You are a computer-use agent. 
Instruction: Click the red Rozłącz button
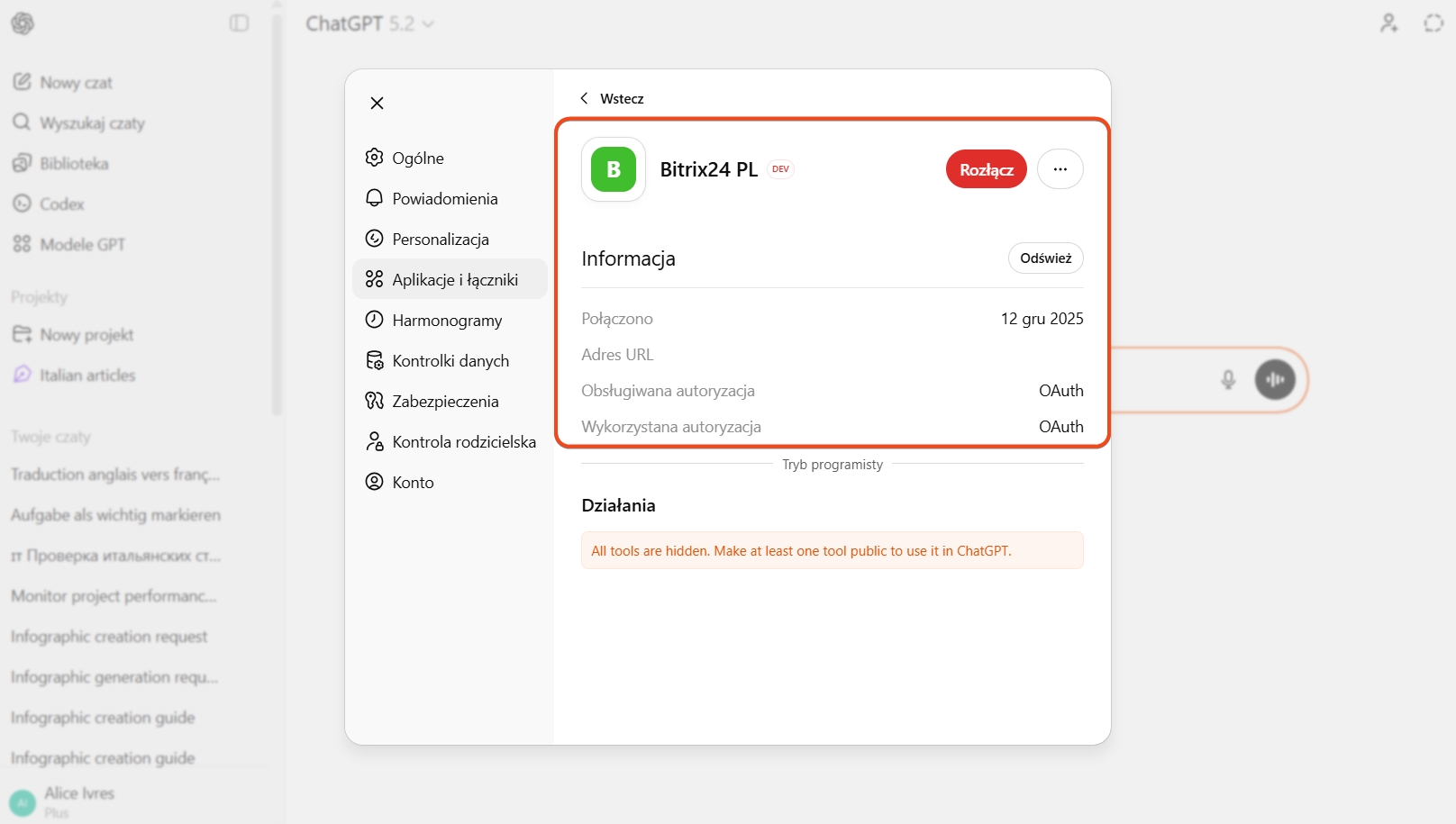click(986, 169)
